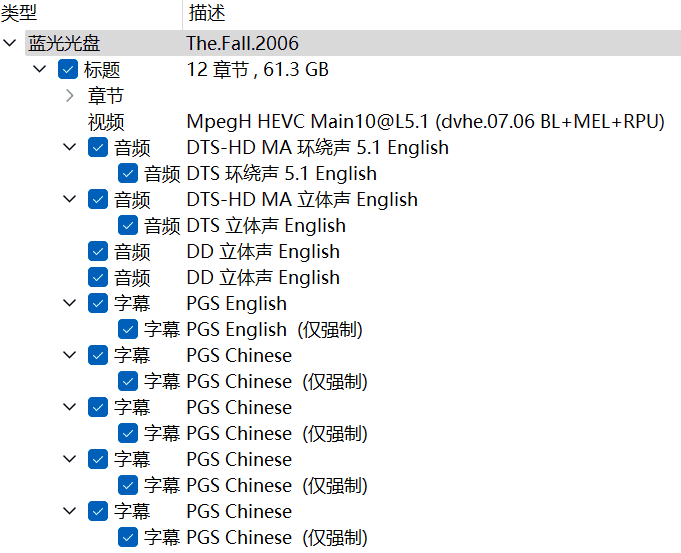This screenshot has width=681, height=553.
Task: Uncheck DTS-HD MA 环绕声 5.1 English audio
Action: point(98,148)
